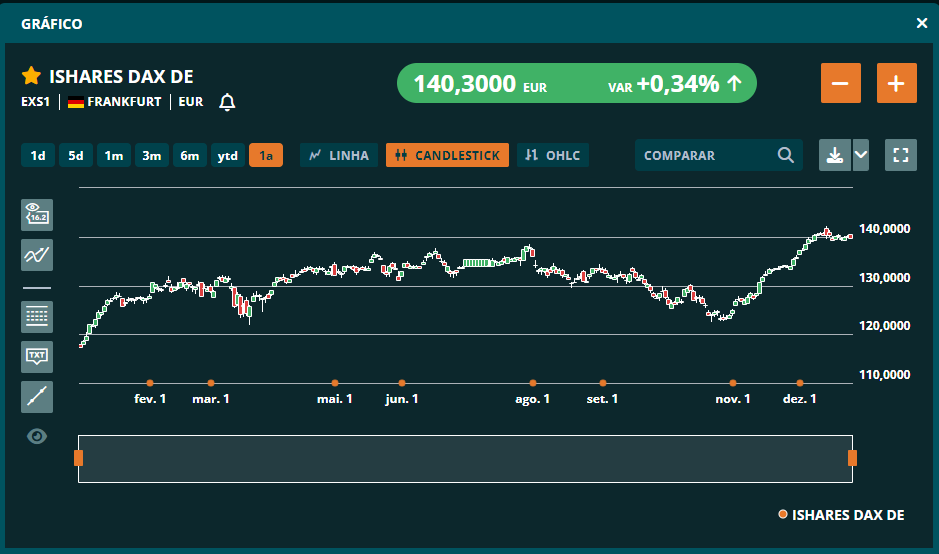Click the dez. 1 timeline marker dot
The height and width of the screenshot is (554, 939).
[x=800, y=383]
